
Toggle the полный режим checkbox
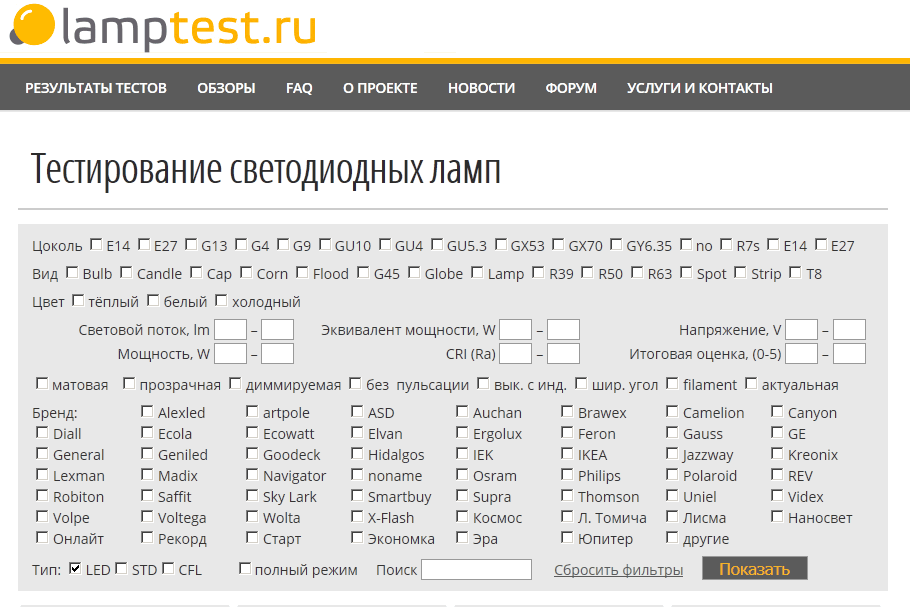245,568
